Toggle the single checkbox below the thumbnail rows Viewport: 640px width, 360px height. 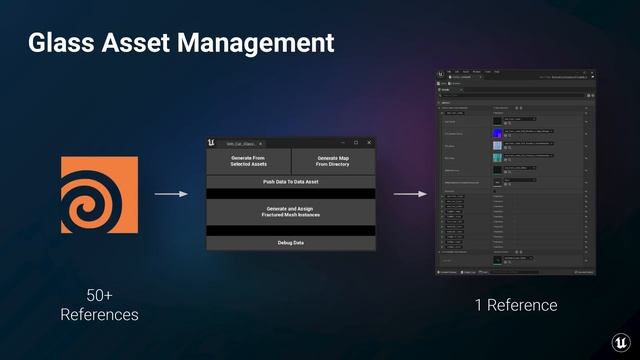click(495, 191)
